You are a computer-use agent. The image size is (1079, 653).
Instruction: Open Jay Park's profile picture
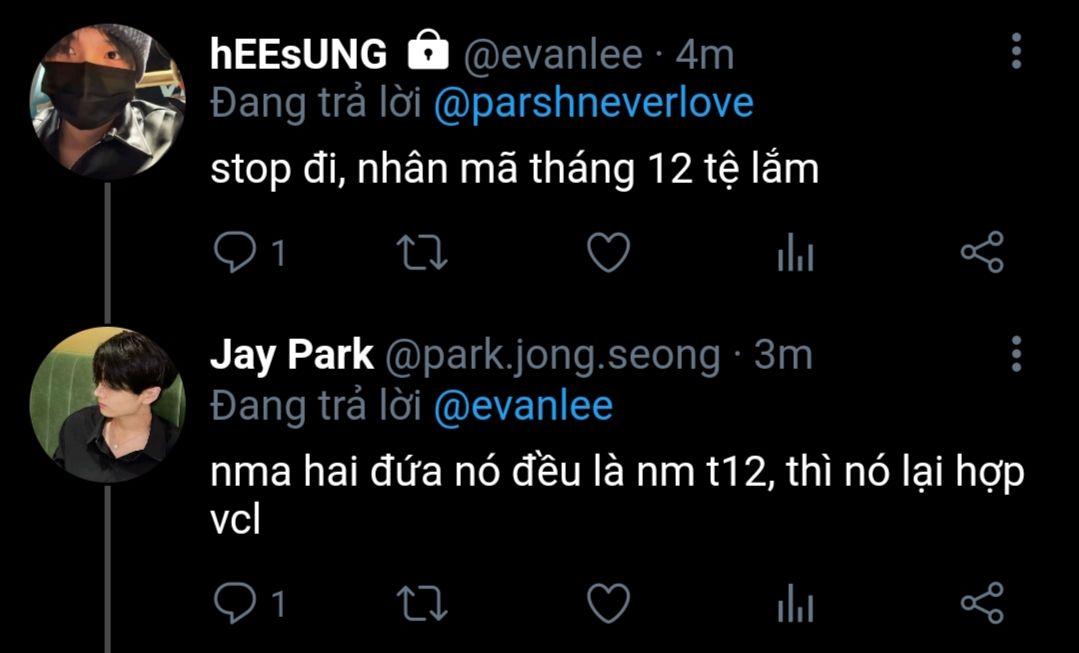pyautogui.click(x=107, y=405)
